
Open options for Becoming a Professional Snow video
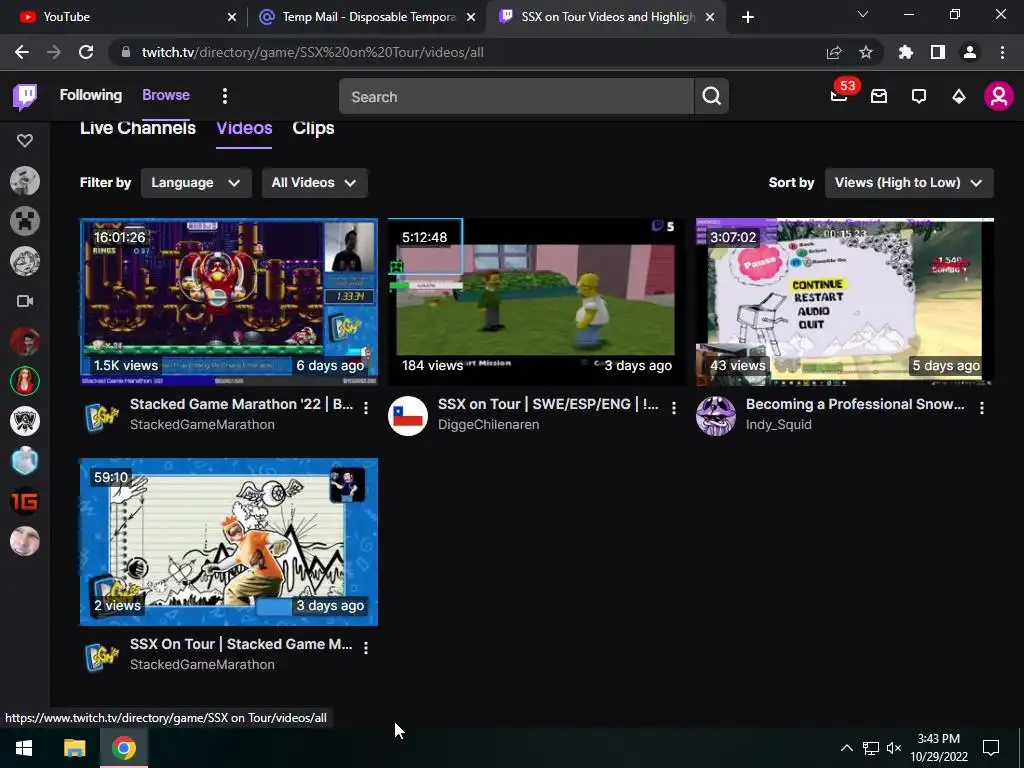point(982,408)
